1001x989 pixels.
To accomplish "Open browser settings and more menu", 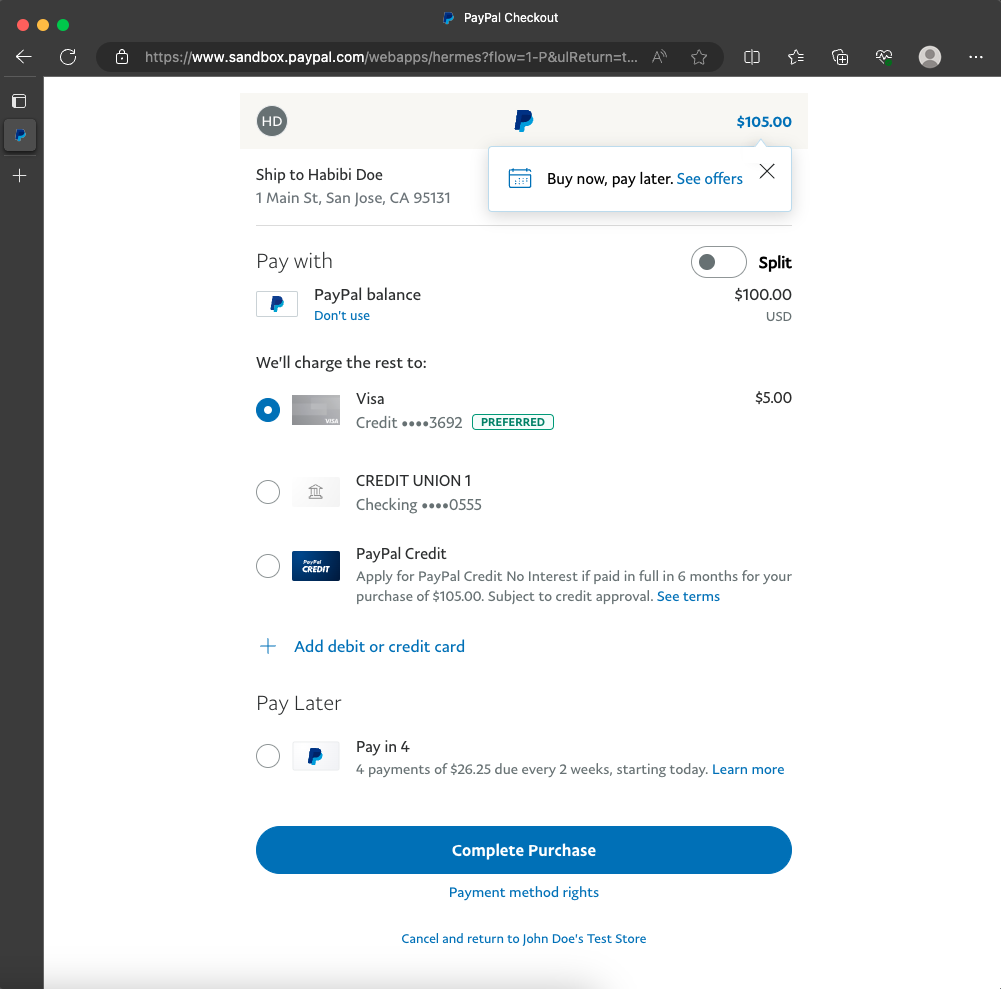I will pyautogui.click(x=976, y=57).
